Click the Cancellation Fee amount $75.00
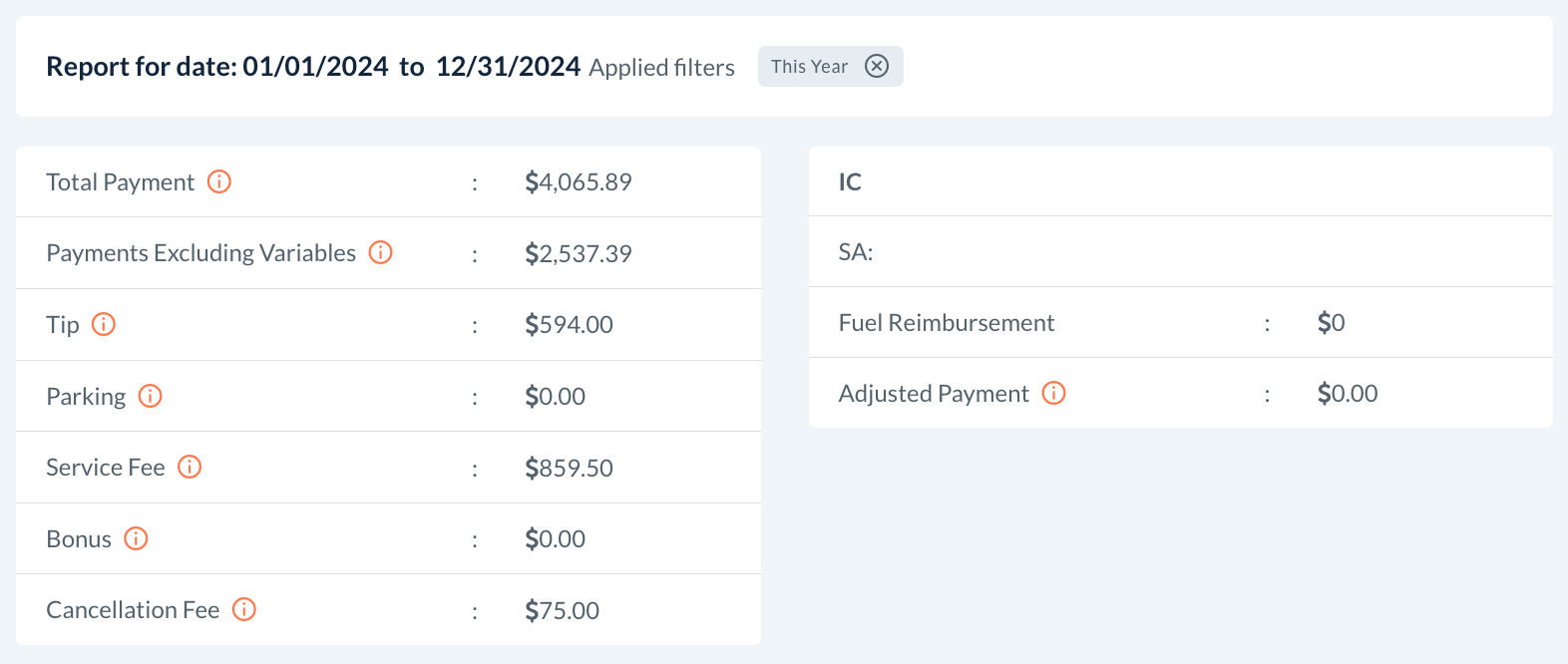1568x664 pixels. [562, 610]
